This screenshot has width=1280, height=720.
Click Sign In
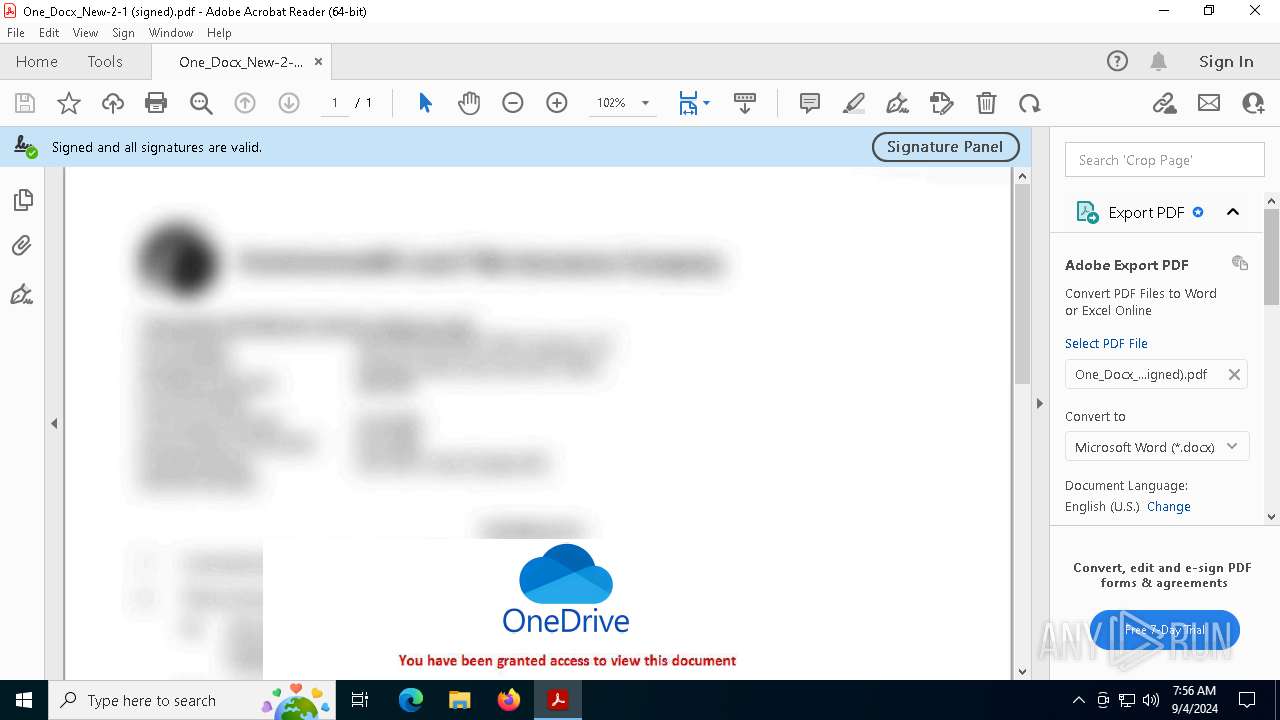pyautogui.click(x=1226, y=61)
